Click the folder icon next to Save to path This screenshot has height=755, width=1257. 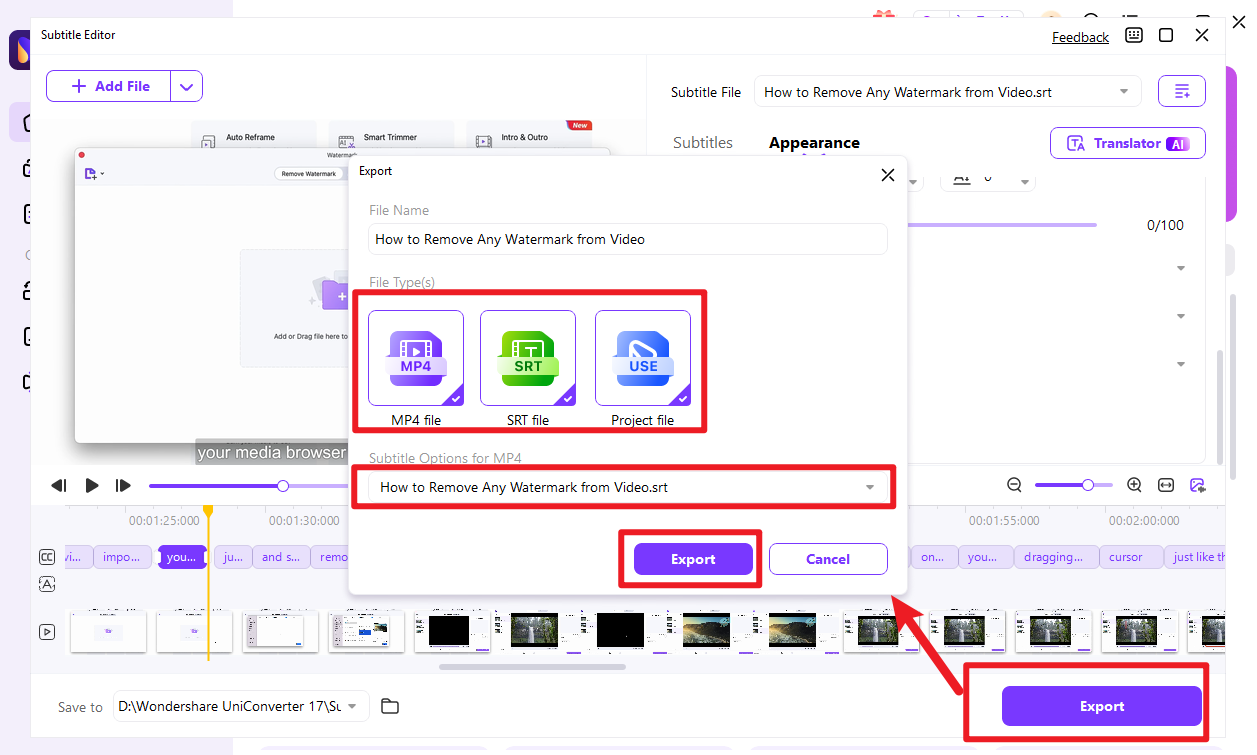(x=390, y=706)
